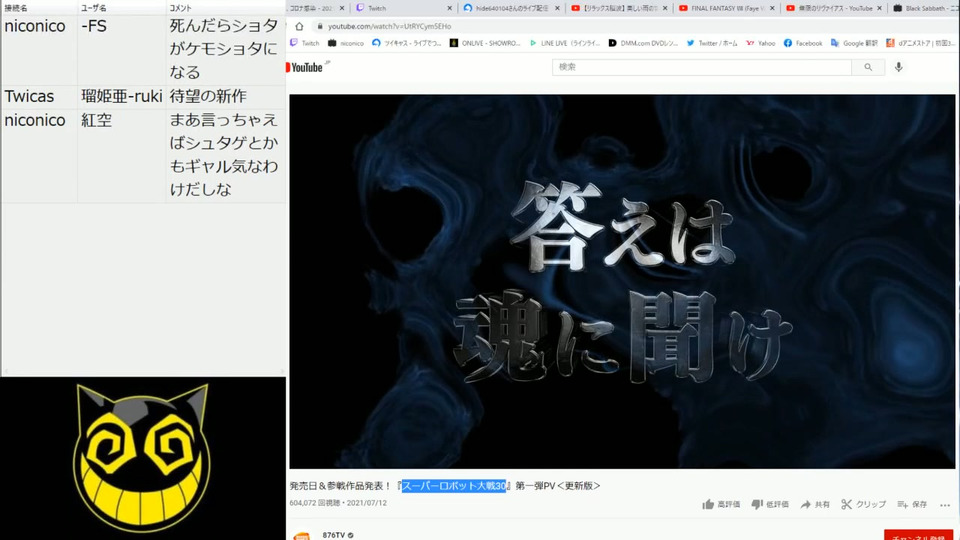Click the yellow grinning cat logo image
The width and height of the screenshot is (960, 540).
point(142,458)
